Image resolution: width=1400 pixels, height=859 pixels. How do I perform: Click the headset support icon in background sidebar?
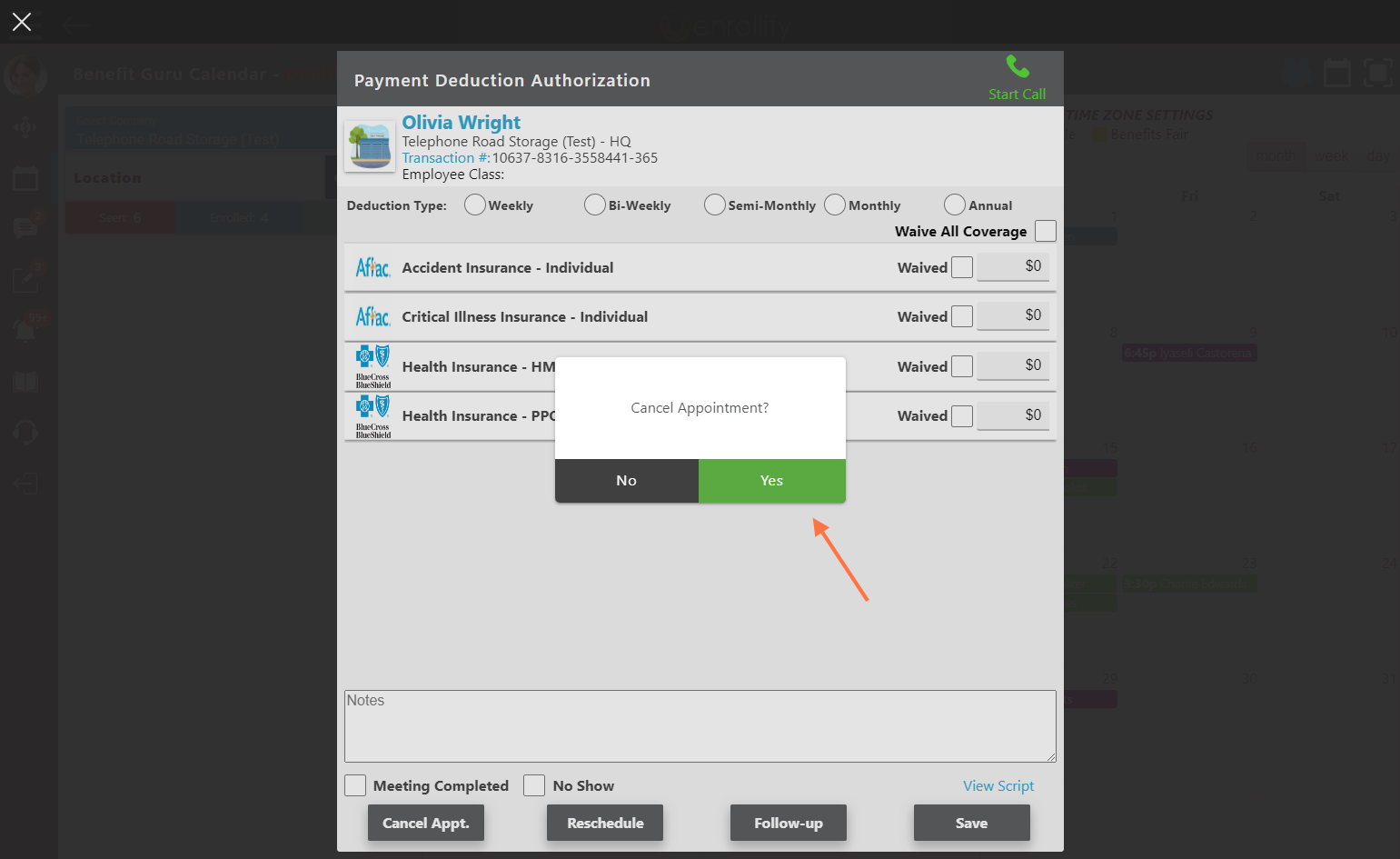tap(25, 432)
